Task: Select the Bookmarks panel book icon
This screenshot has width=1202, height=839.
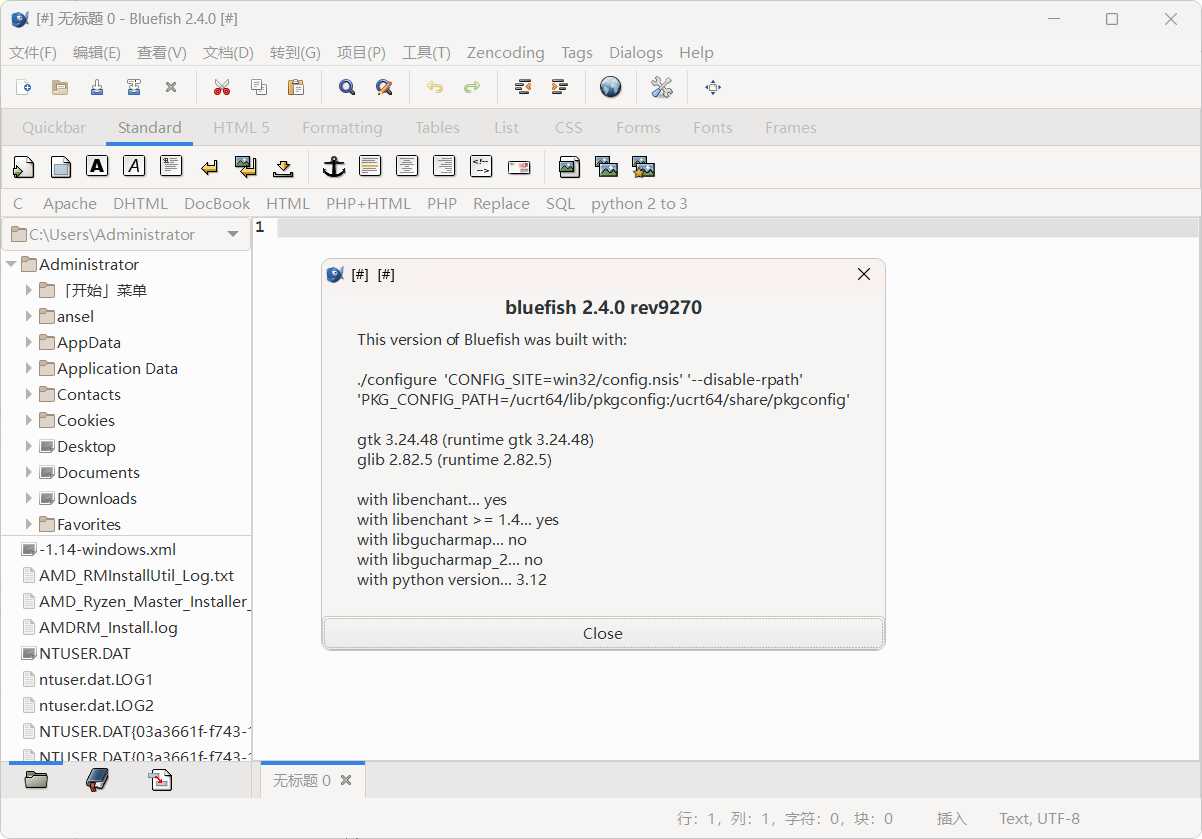Action: point(97,779)
